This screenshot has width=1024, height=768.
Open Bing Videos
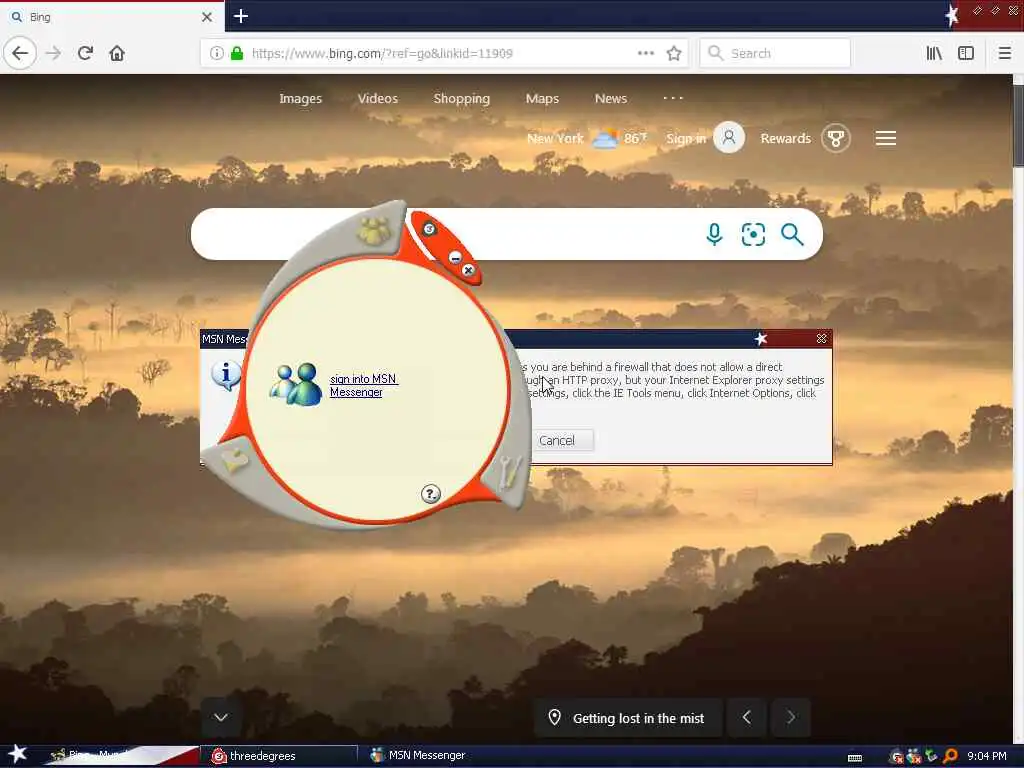377,99
